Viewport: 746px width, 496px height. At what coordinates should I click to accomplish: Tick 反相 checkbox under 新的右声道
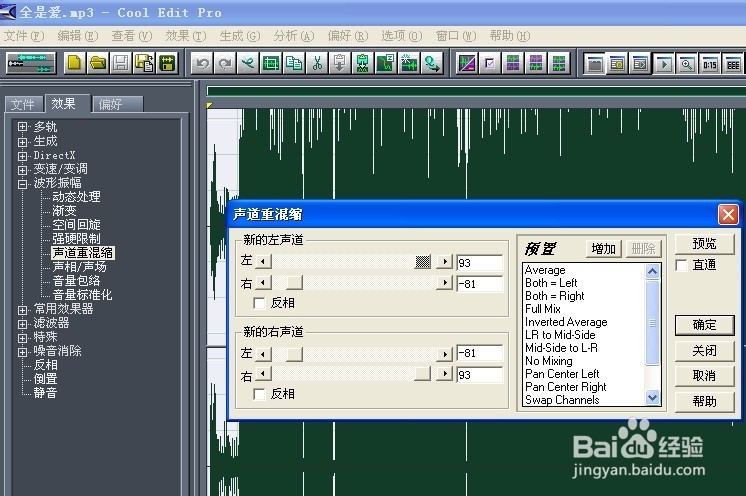(259, 394)
